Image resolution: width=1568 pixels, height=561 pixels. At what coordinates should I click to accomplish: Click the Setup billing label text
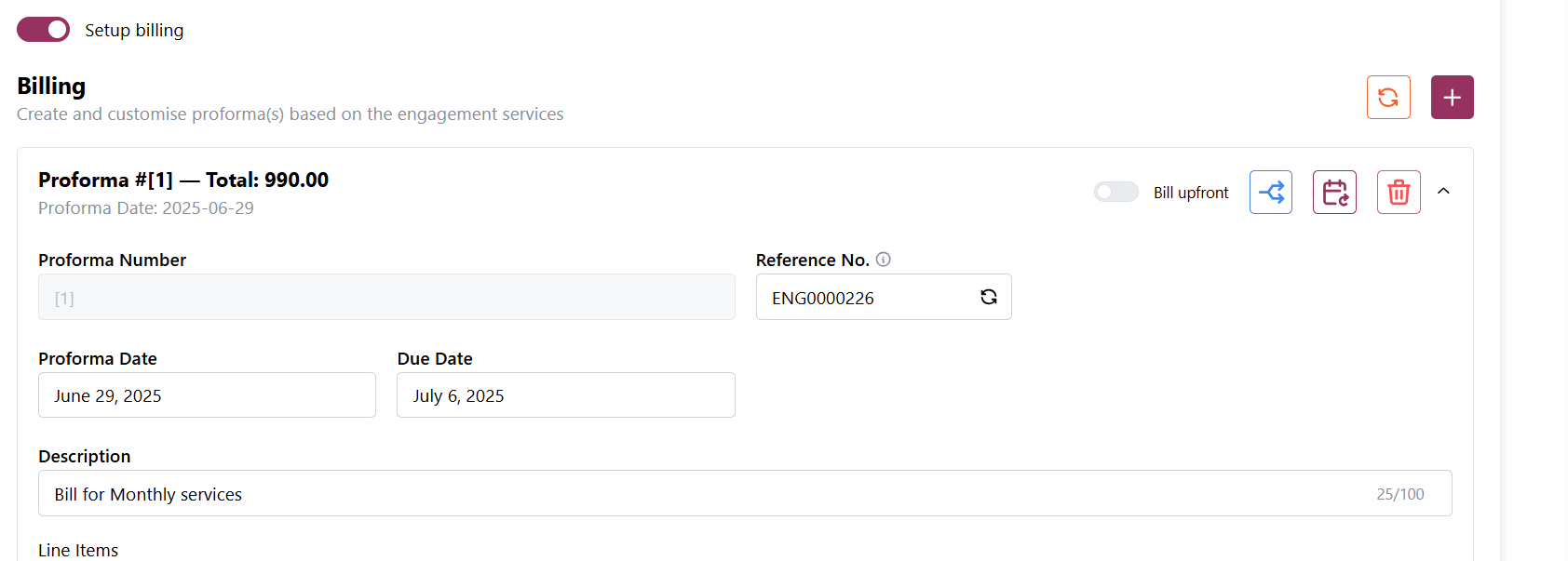click(134, 31)
